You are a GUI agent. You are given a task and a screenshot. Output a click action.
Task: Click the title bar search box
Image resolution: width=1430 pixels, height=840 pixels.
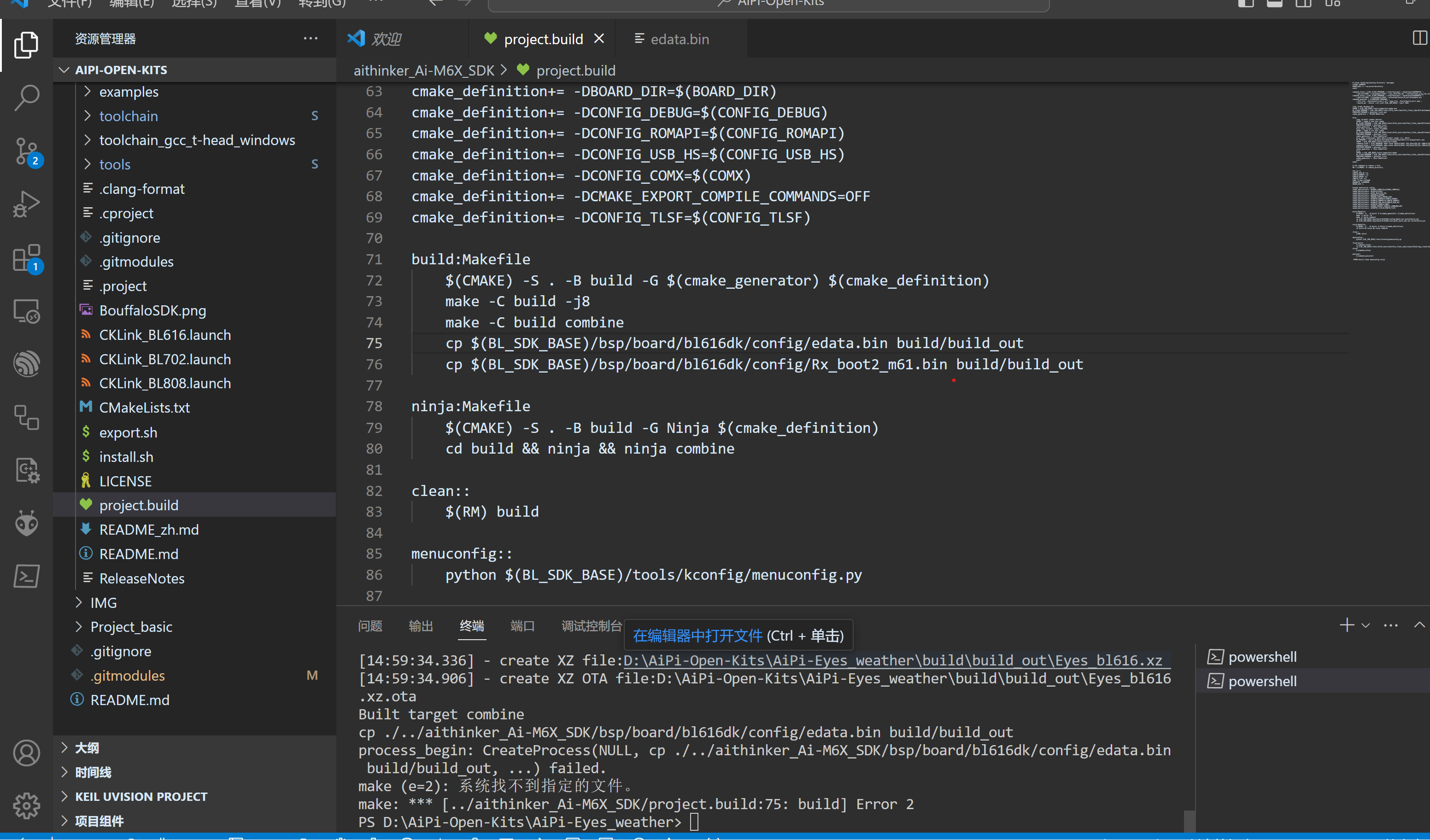point(768,5)
